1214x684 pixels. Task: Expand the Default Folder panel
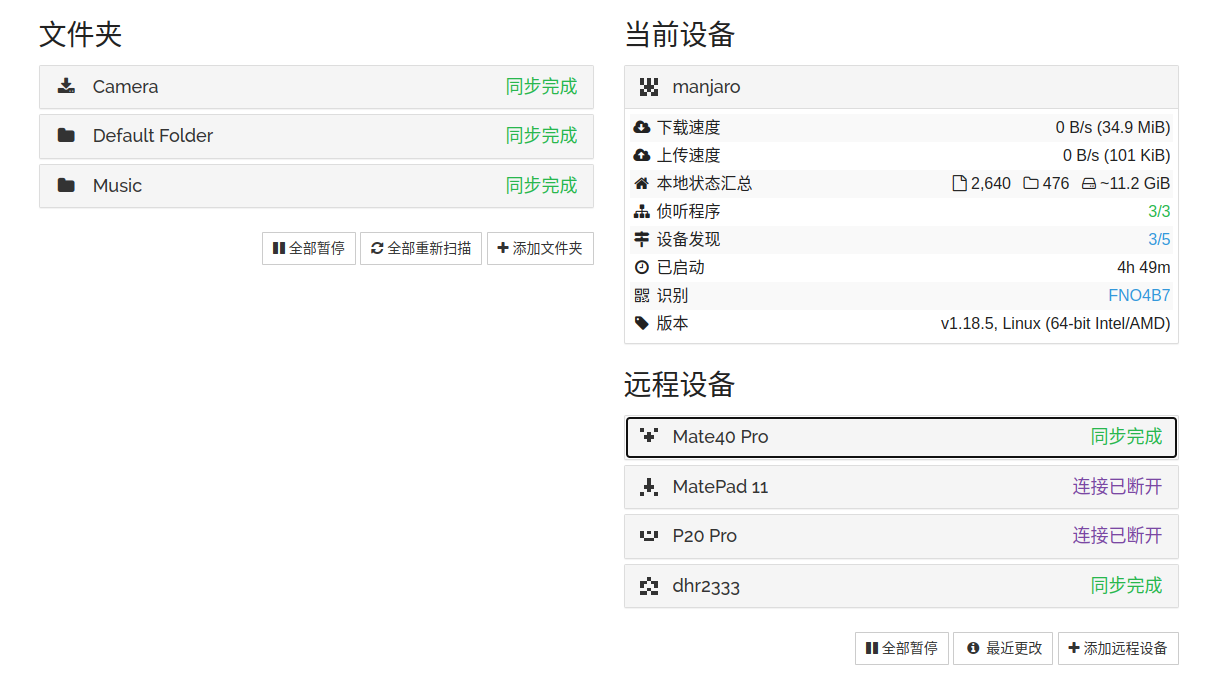(316, 136)
